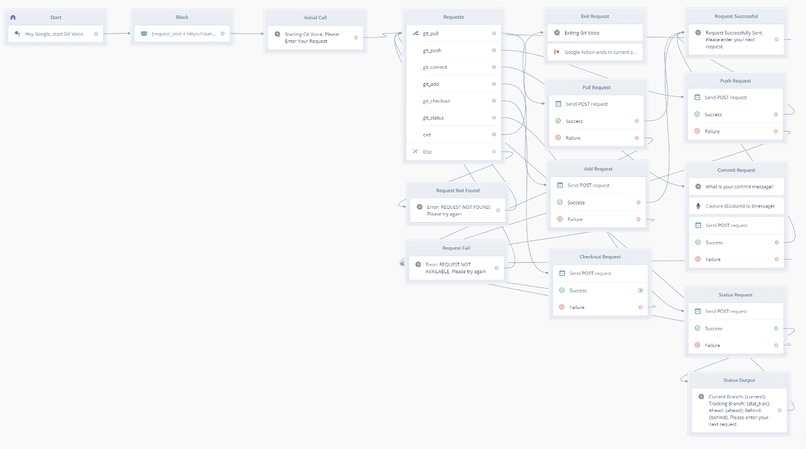Click the API icon in the Commit Request block

click(x=698, y=225)
